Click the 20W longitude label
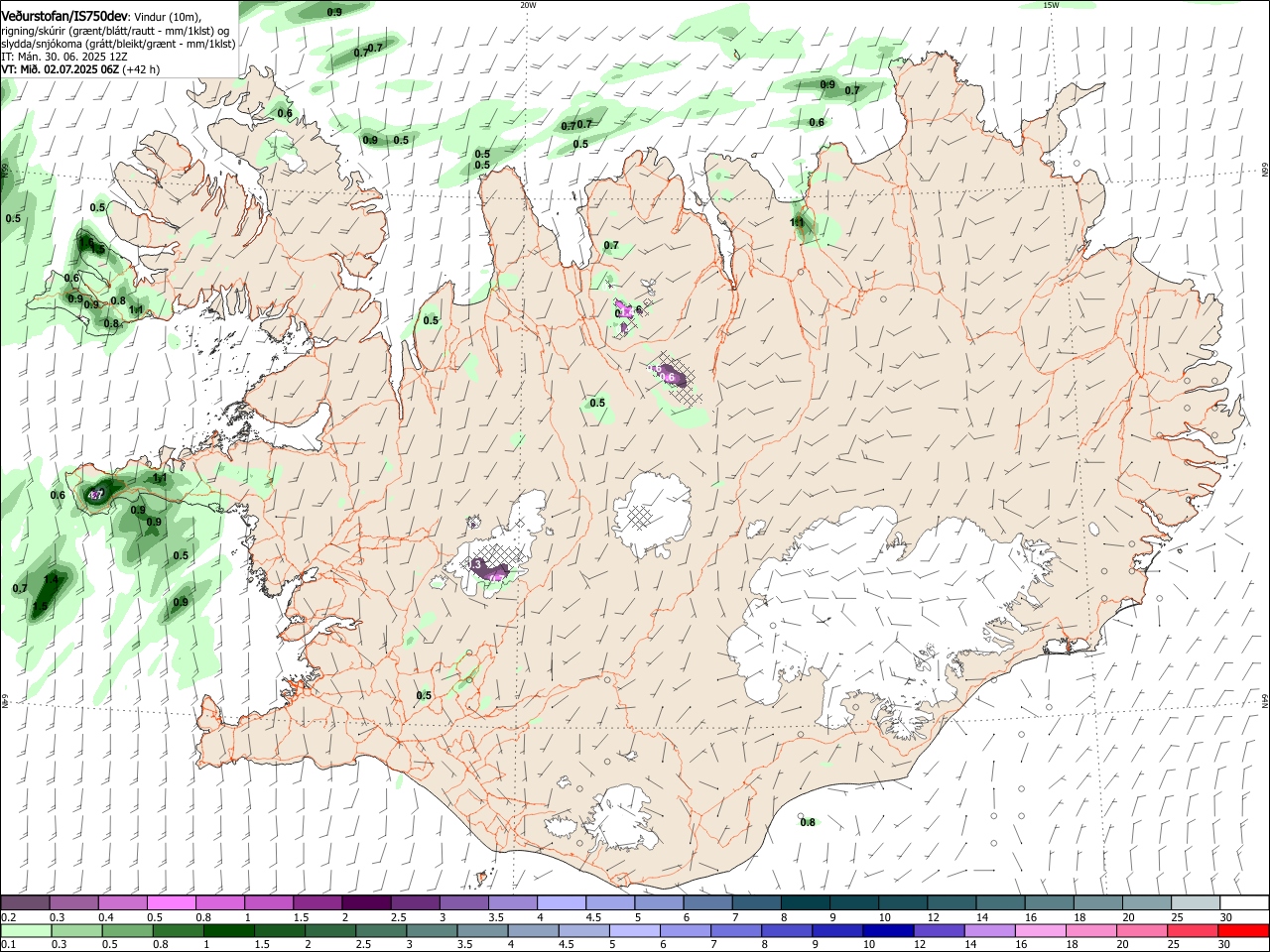 tap(528, 5)
